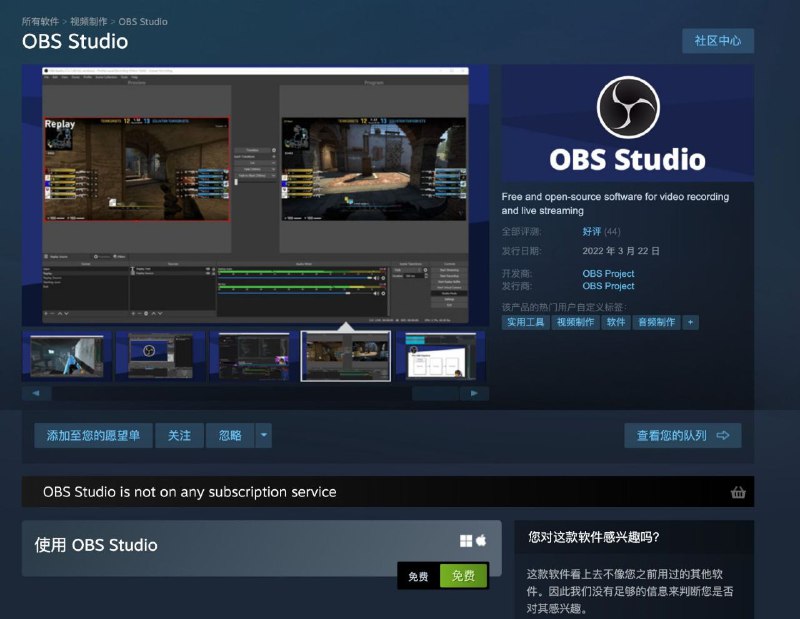Select the first screenshot thumbnail

(66, 355)
